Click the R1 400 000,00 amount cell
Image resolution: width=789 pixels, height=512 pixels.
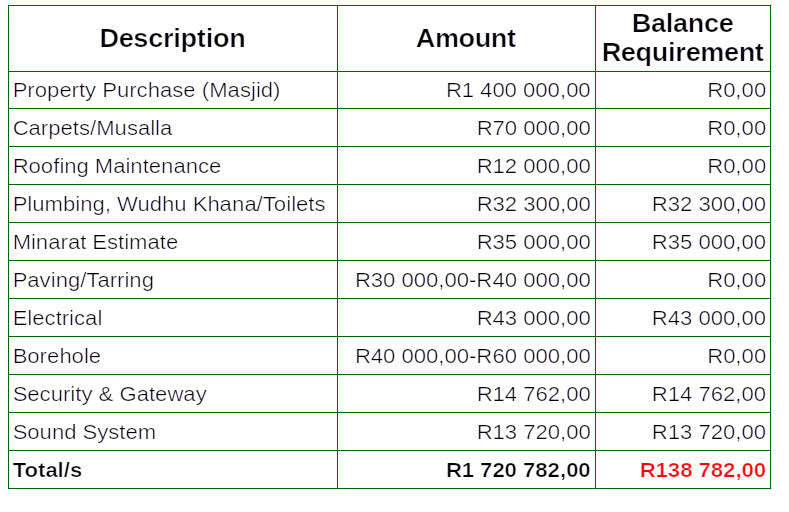point(518,90)
